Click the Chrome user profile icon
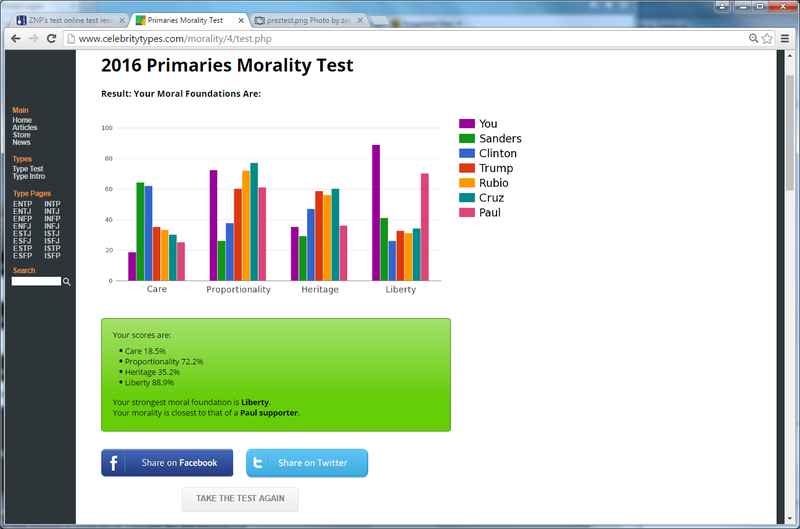800x529 pixels. (722, 6)
